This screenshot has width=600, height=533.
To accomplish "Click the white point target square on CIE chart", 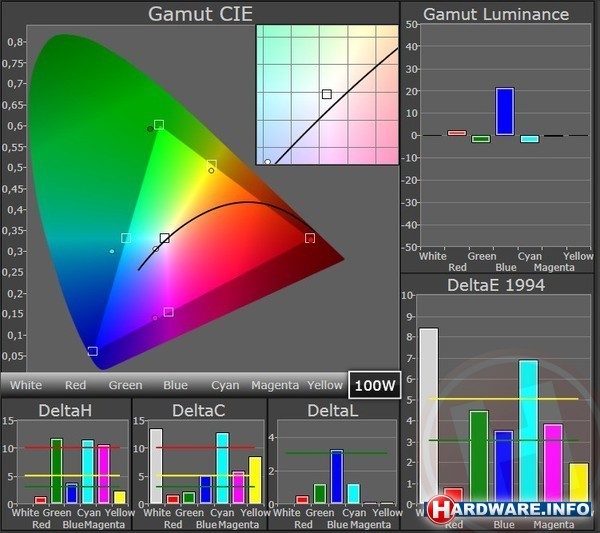I will tap(165, 238).
